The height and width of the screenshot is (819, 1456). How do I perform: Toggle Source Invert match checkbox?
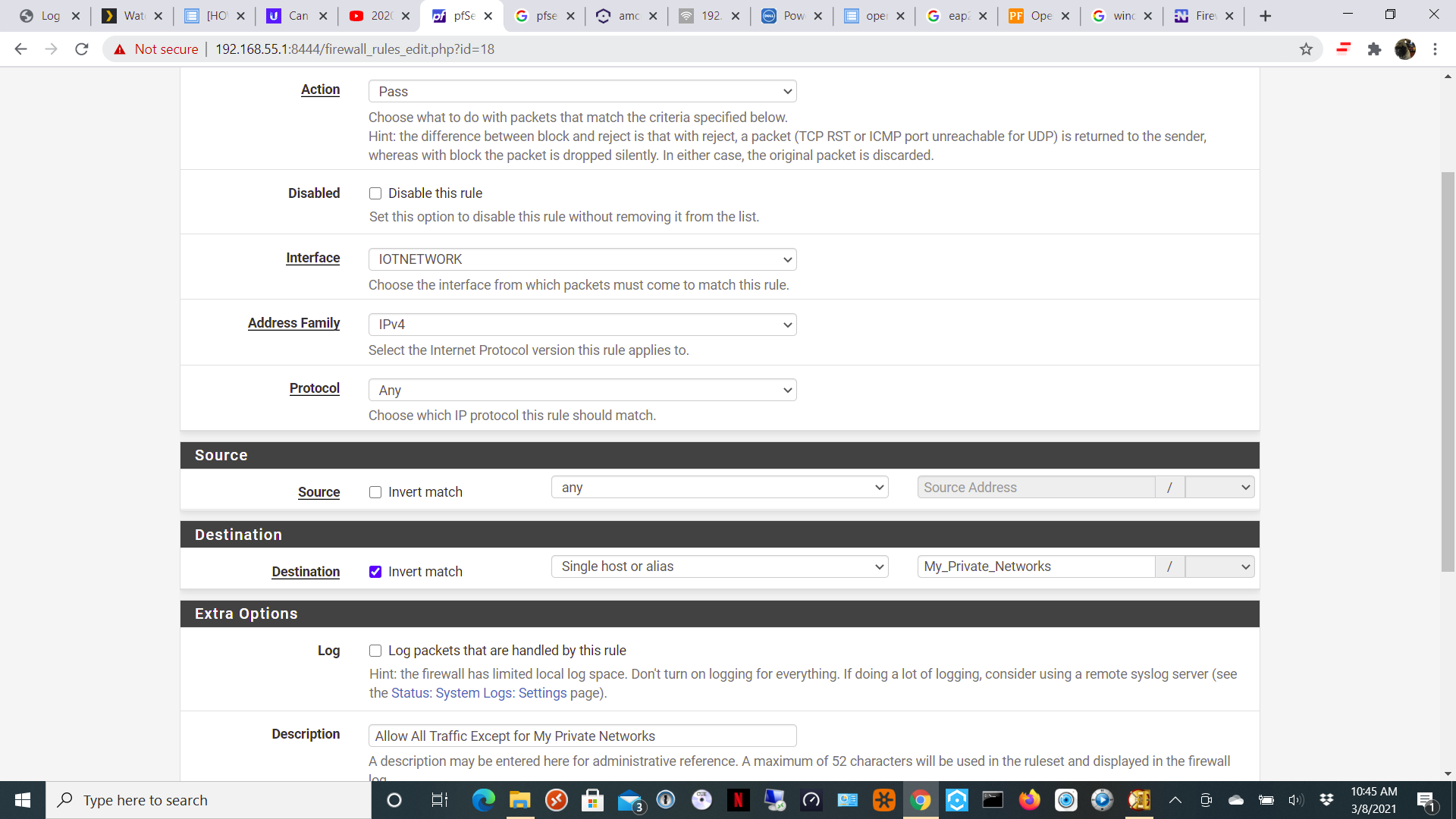(375, 492)
